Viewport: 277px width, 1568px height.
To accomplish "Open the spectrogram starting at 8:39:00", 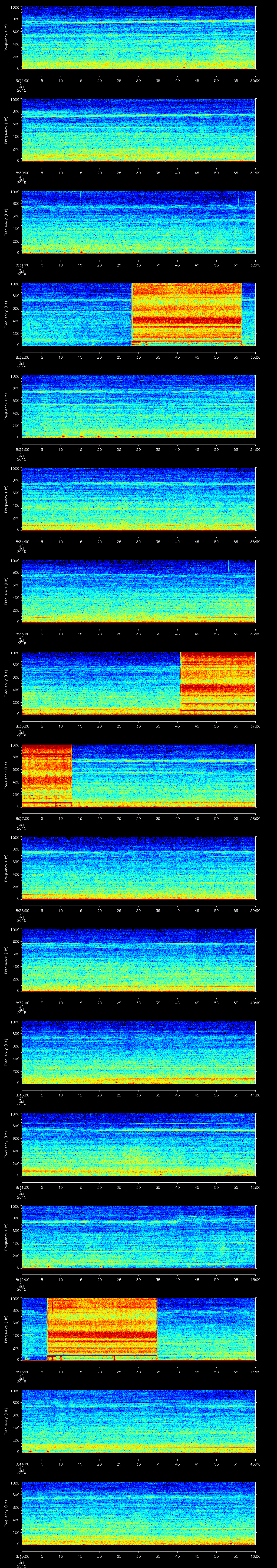I will [x=138, y=960].
